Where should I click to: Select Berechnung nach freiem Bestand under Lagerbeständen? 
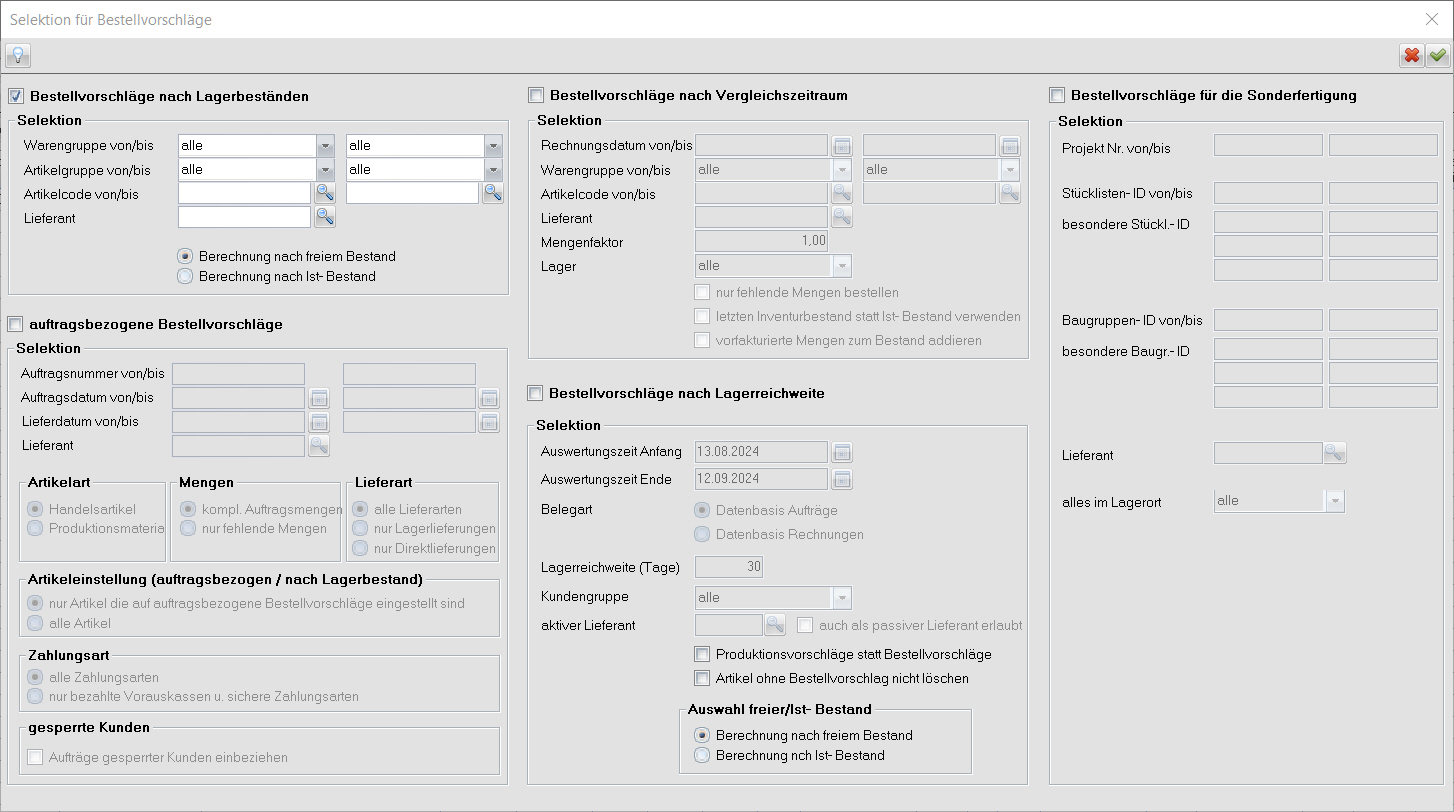(x=184, y=256)
